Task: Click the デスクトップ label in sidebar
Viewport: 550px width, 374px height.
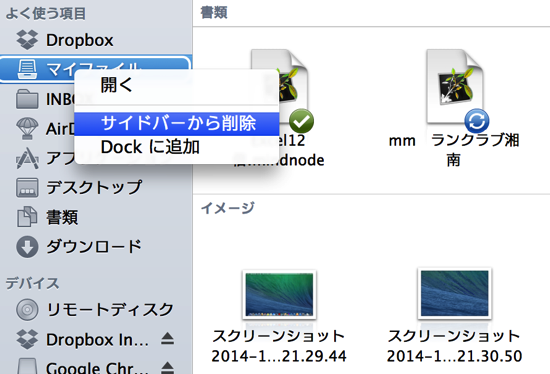Action: point(94,188)
